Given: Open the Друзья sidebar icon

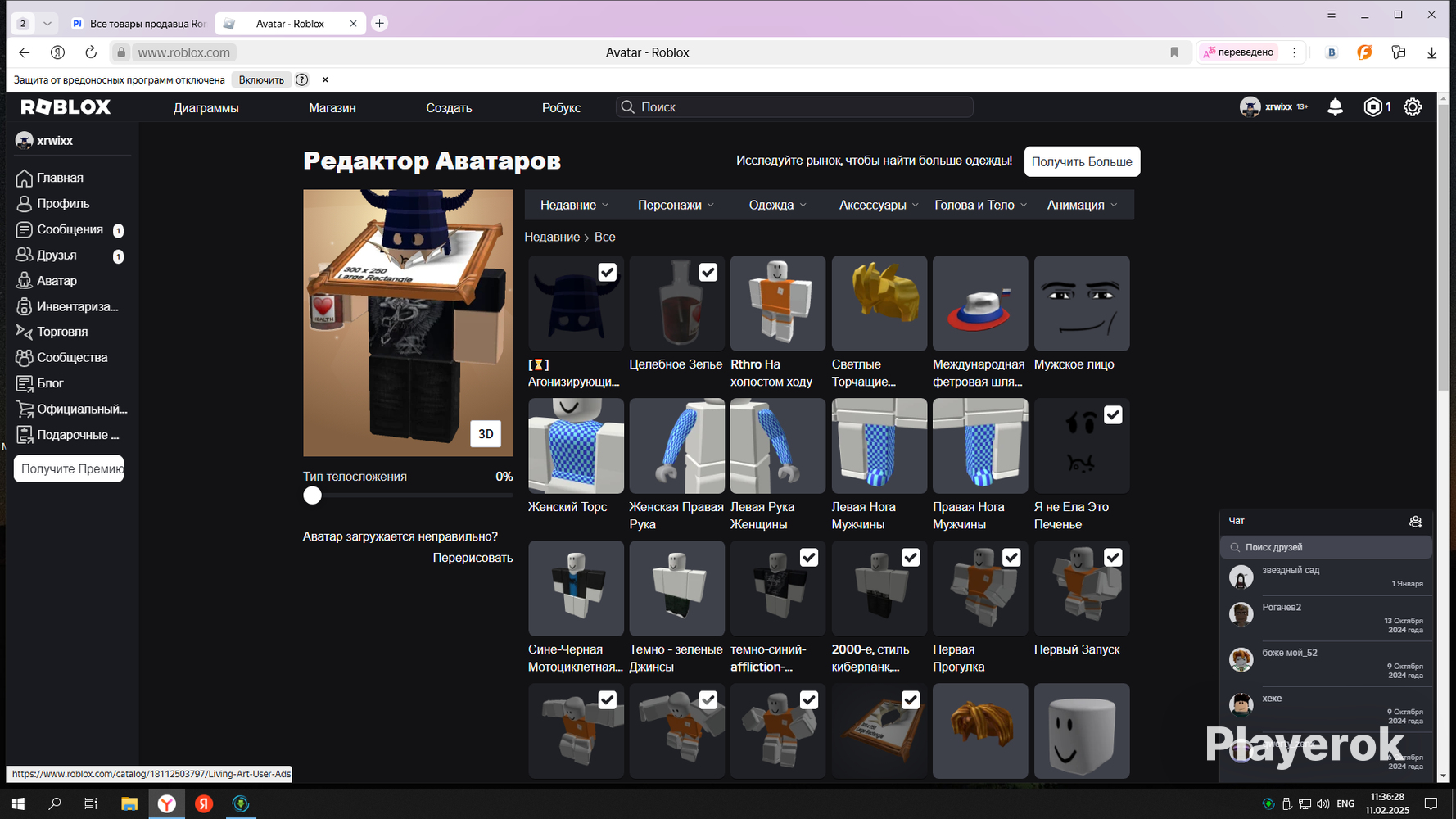Looking at the screenshot, I should (25, 255).
